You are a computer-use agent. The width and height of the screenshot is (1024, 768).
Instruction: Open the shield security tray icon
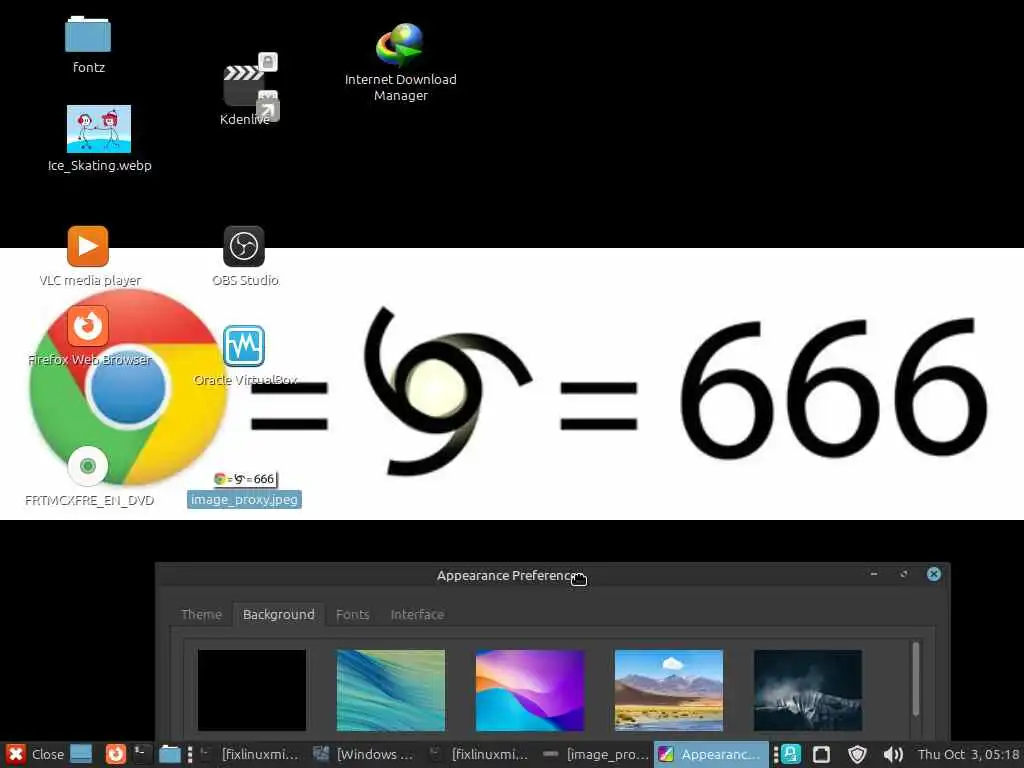coord(857,754)
